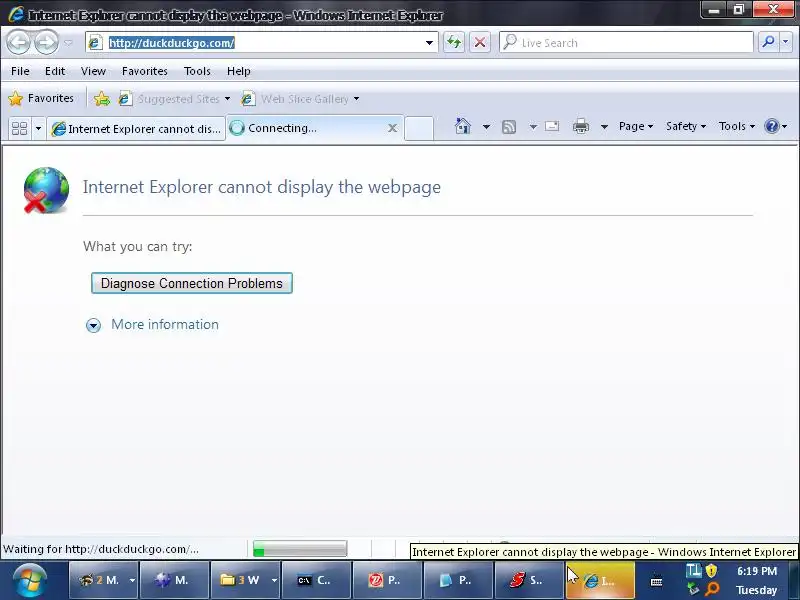Open the Favorites menu
This screenshot has height=600, width=800.
pos(144,71)
